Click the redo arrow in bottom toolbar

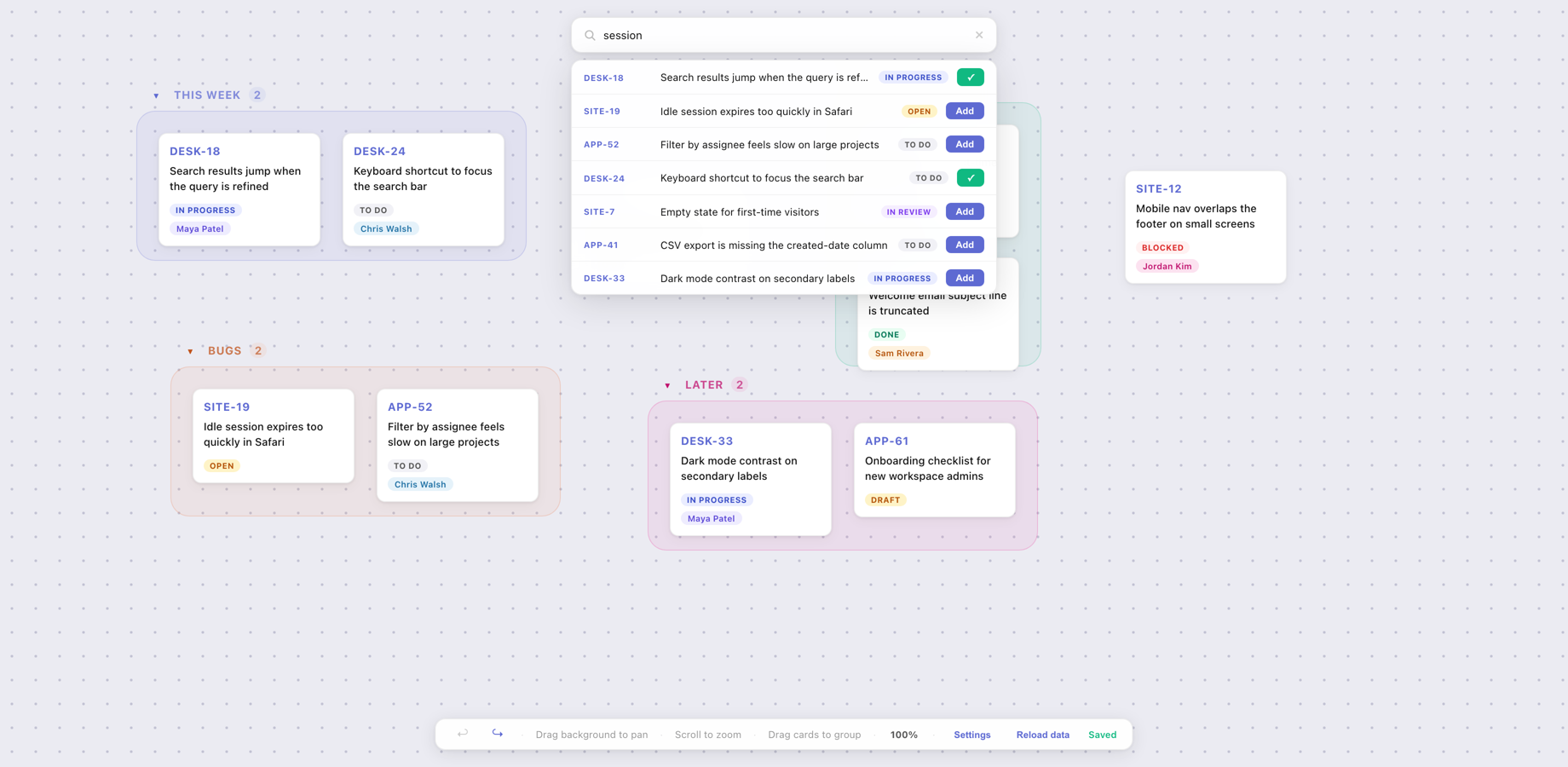tap(498, 734)
